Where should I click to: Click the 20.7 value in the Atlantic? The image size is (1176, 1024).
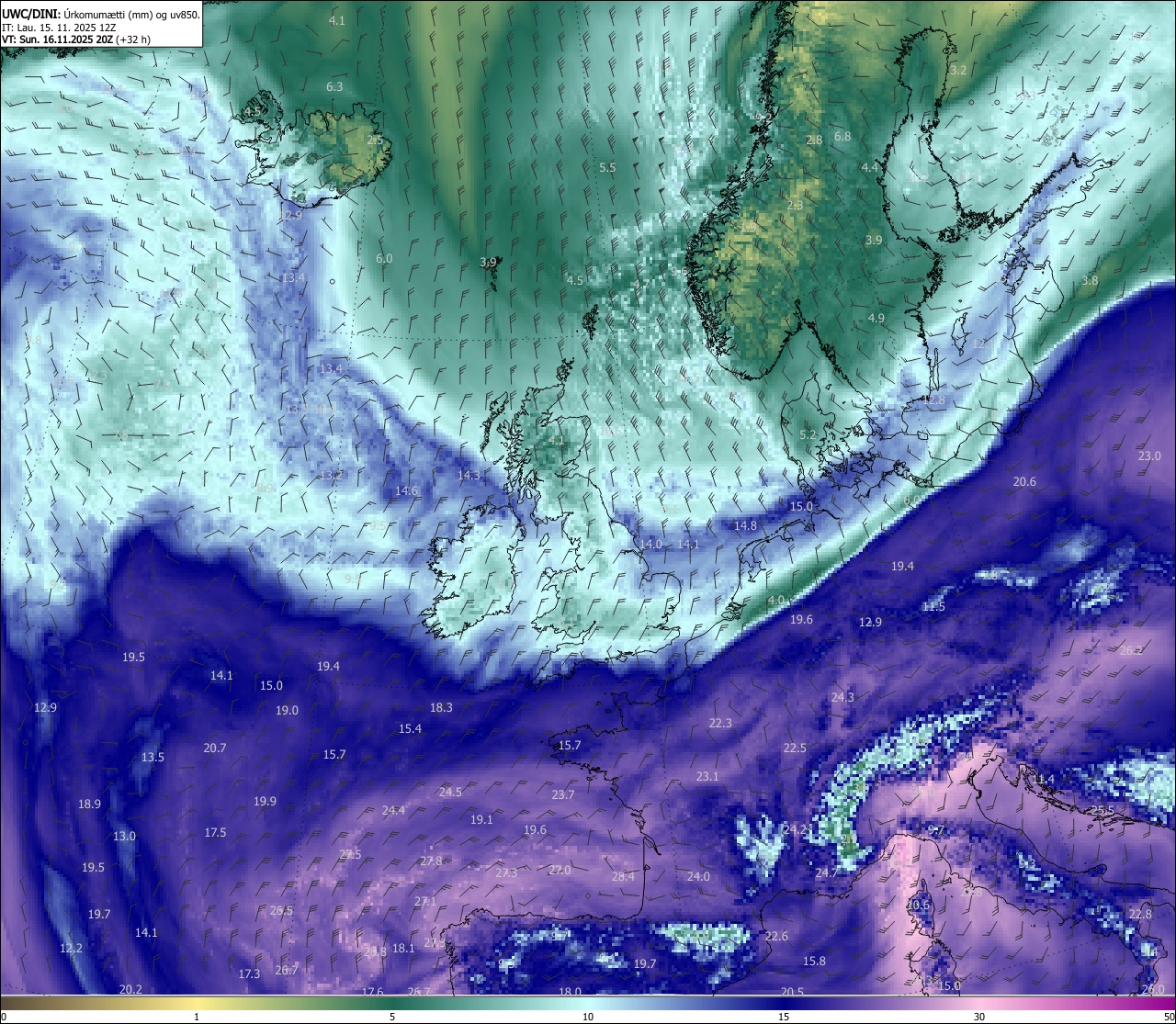(x=214, y=748)
